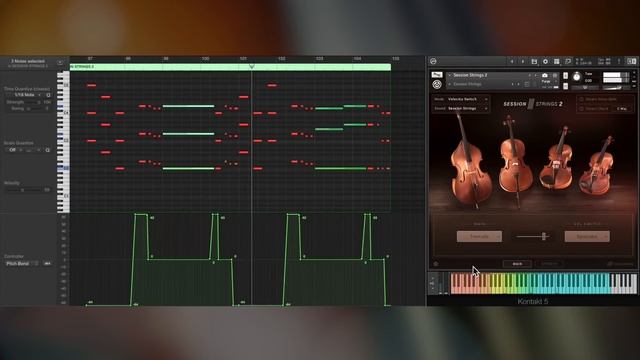640x360 pixels.
Task: Enable the upper smart-voice checkbox
Action: point(581,99)
